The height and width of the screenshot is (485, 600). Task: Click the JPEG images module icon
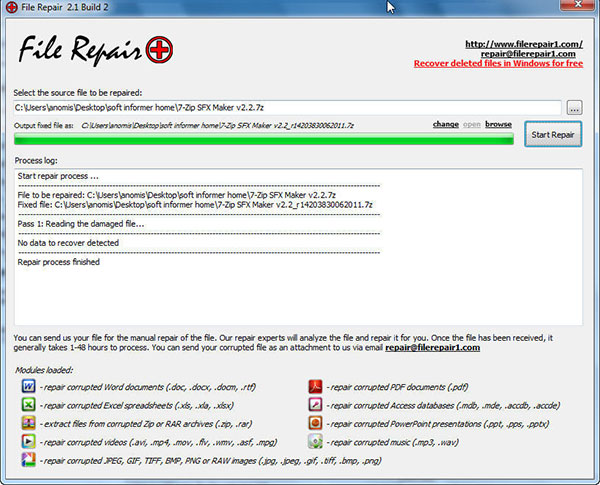(x=28, y=459)
